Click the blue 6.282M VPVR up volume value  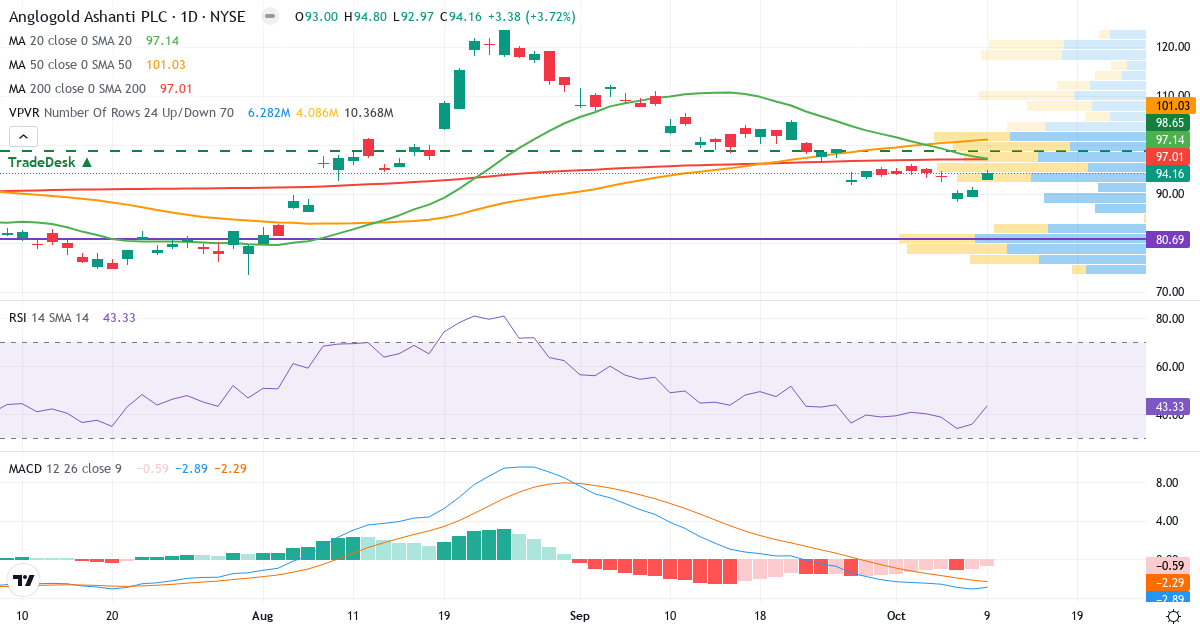[x=268, y=113]
